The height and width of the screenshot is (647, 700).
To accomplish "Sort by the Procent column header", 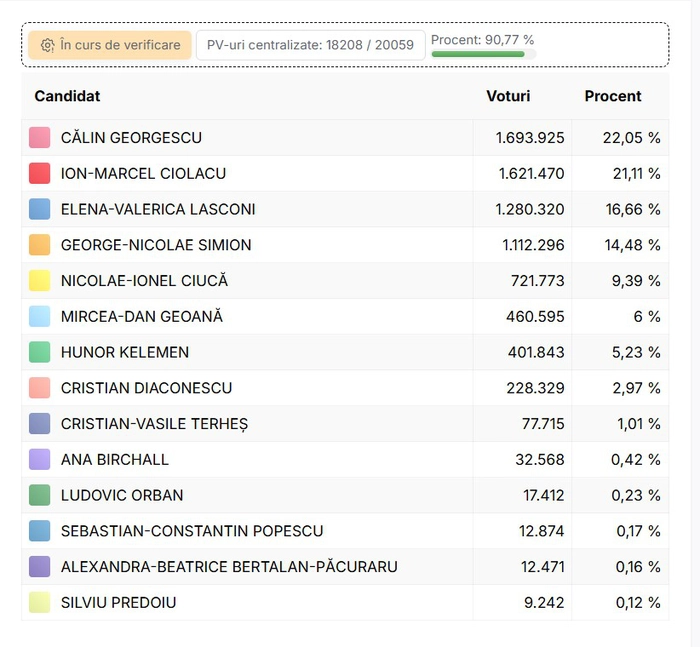I will tap(613, 96).
